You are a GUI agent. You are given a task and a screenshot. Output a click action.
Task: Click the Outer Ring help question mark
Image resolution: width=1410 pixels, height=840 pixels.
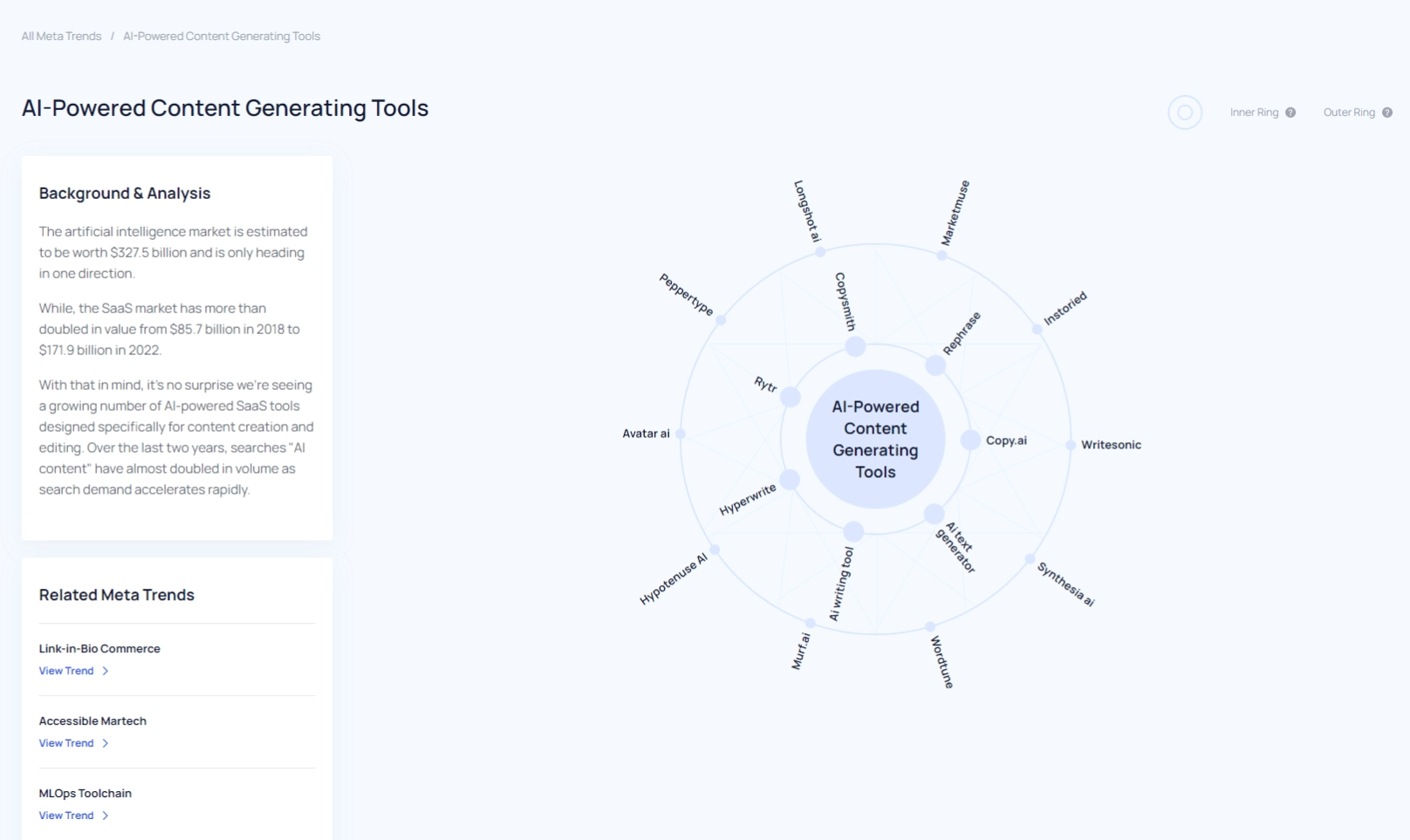1387,113
